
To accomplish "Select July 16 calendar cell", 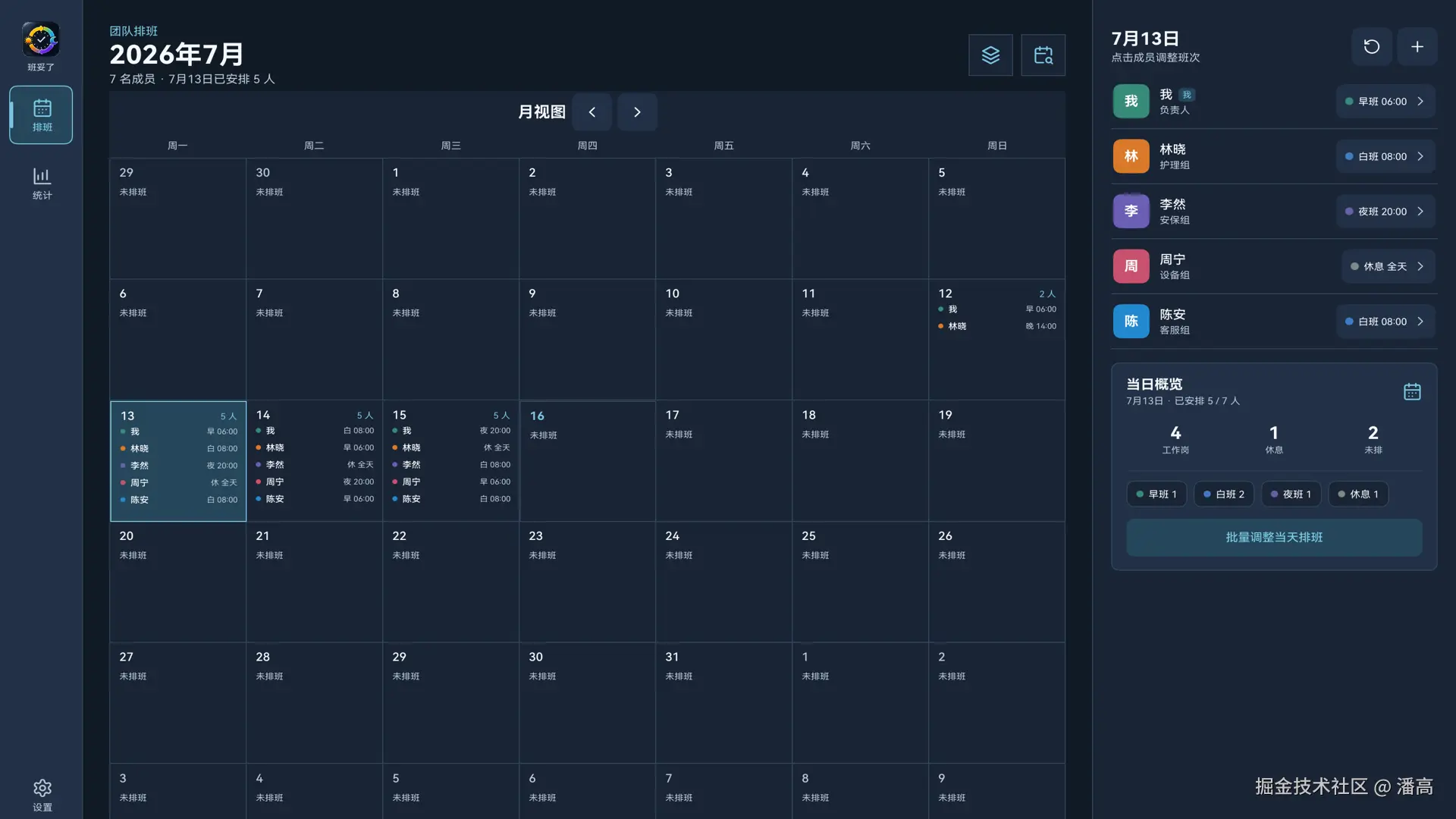I will click(588, 461).
